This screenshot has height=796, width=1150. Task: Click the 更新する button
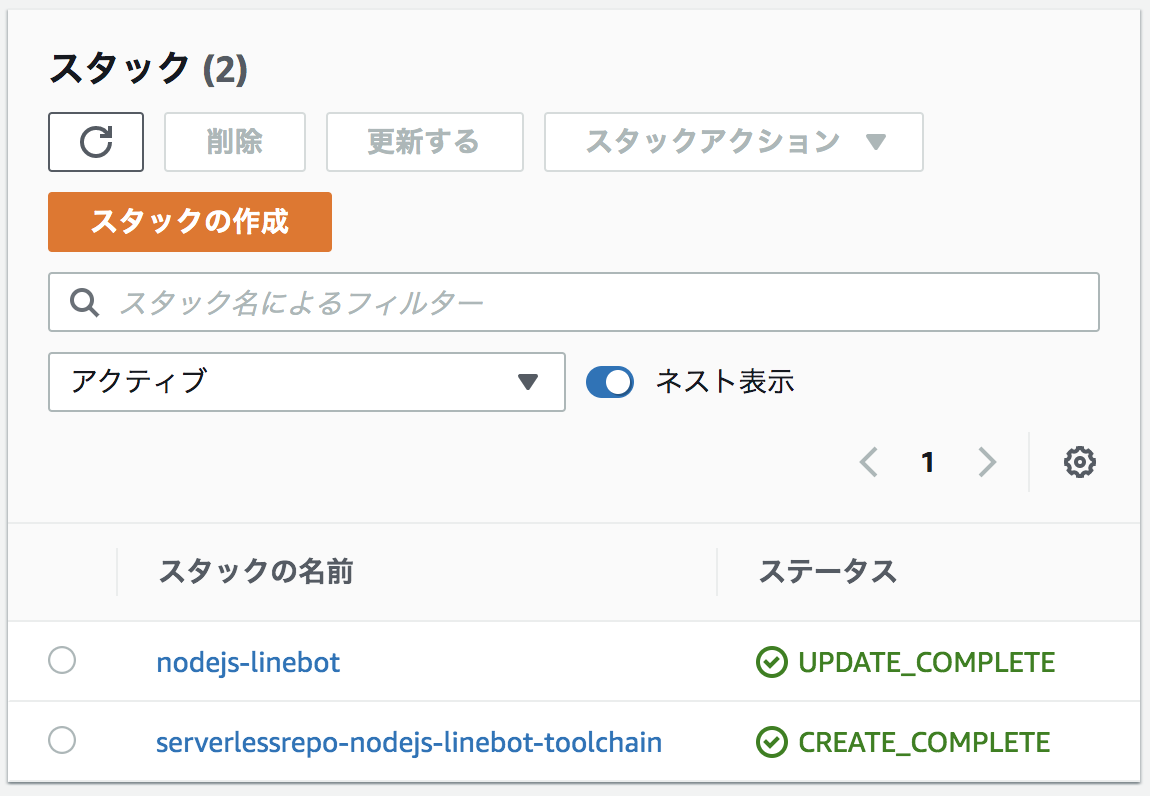[x=424, y=142]
